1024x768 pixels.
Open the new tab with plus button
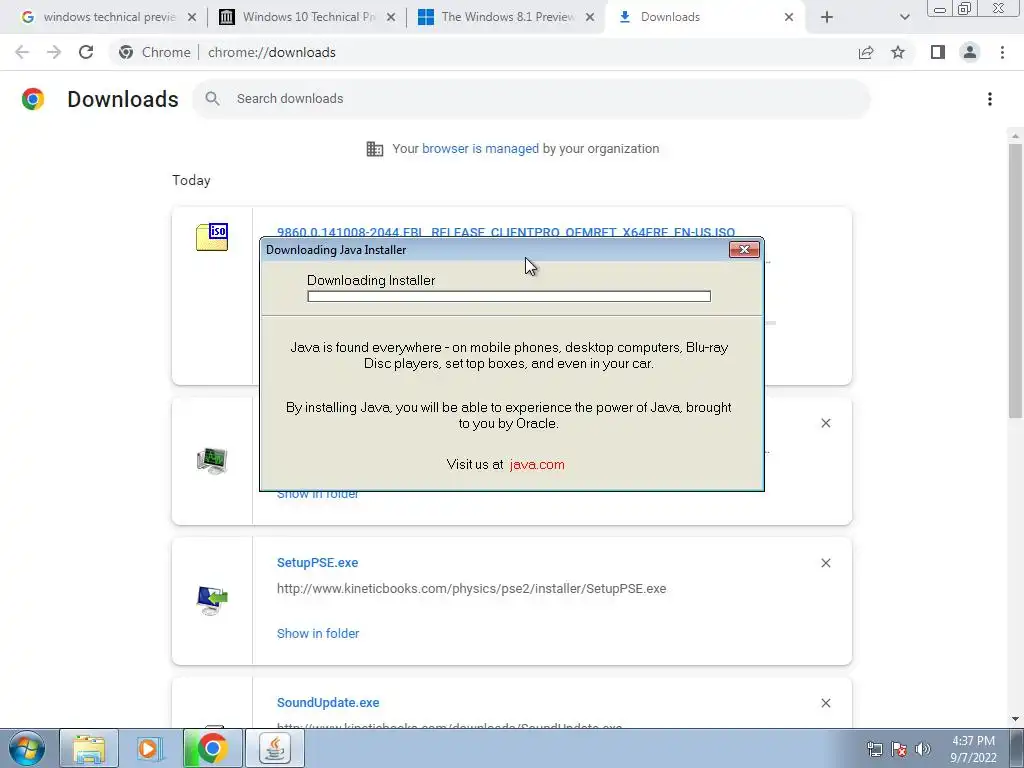point(827,17)
